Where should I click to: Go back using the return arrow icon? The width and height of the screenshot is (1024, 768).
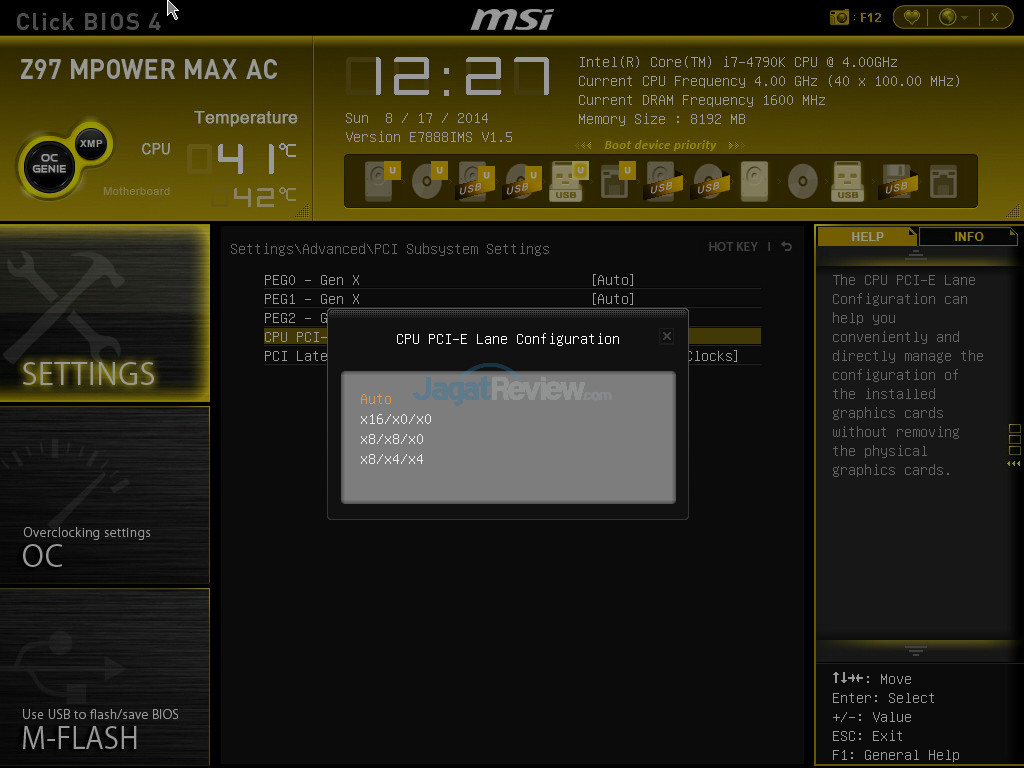pyautogui.click(x=787, y=246)
